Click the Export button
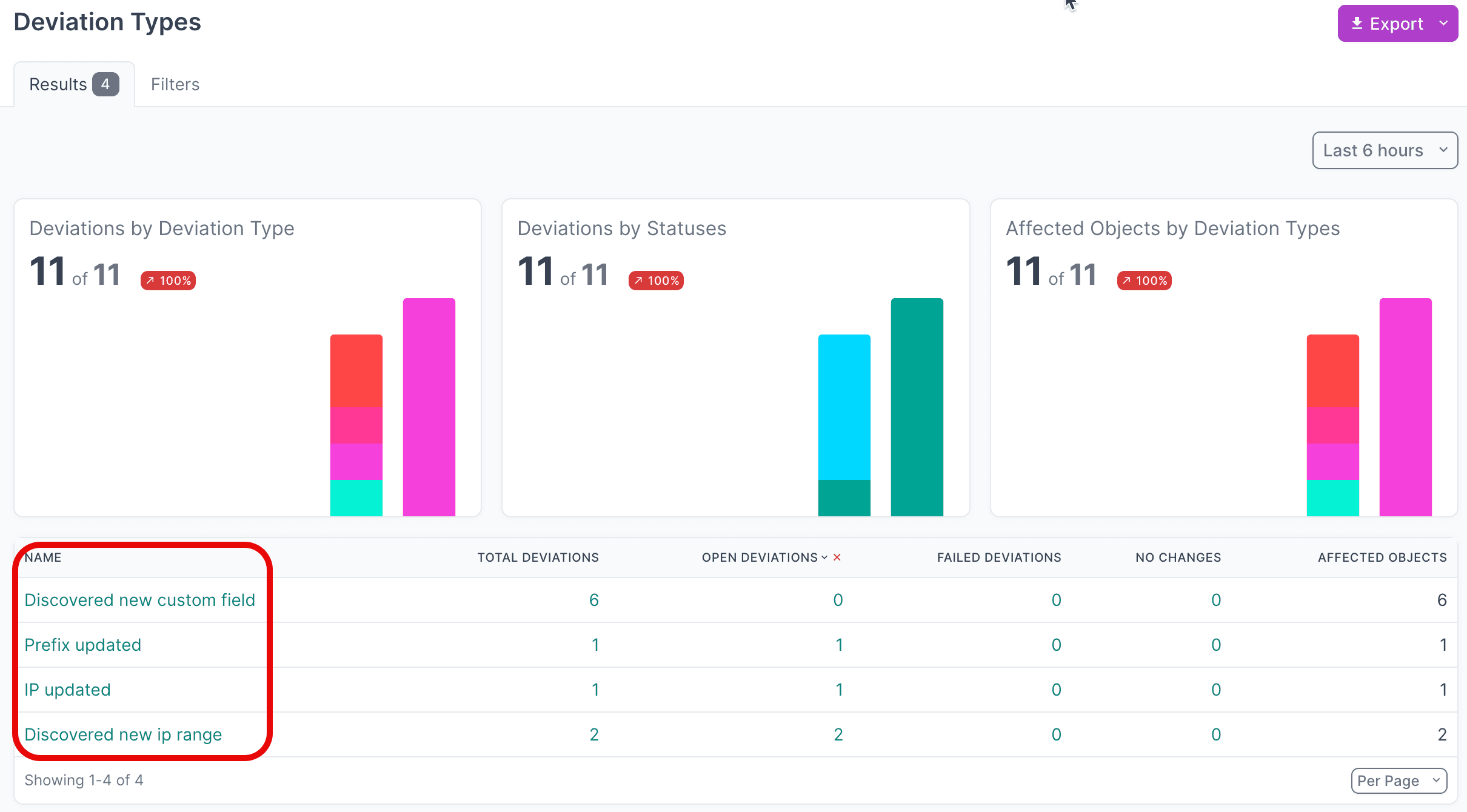This screenshot has width=1467, height=812. click(x=1397, y=24)
